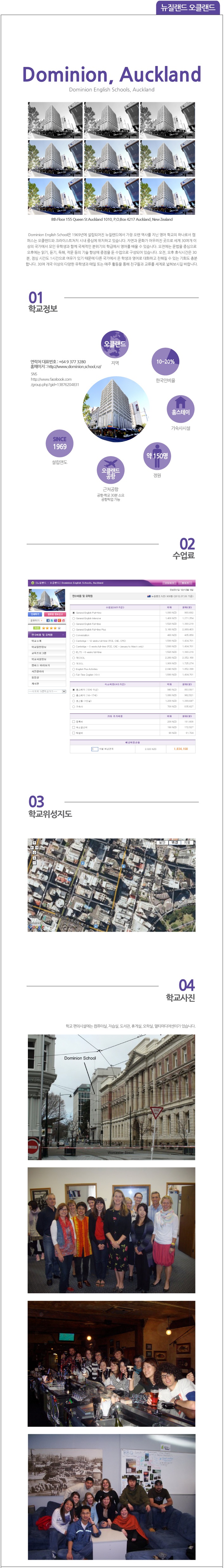Click the 오클랜드 공항 airplane circle icon
Image resolution: width=224 pixels, height=1568 pixels.
[111, 470]
